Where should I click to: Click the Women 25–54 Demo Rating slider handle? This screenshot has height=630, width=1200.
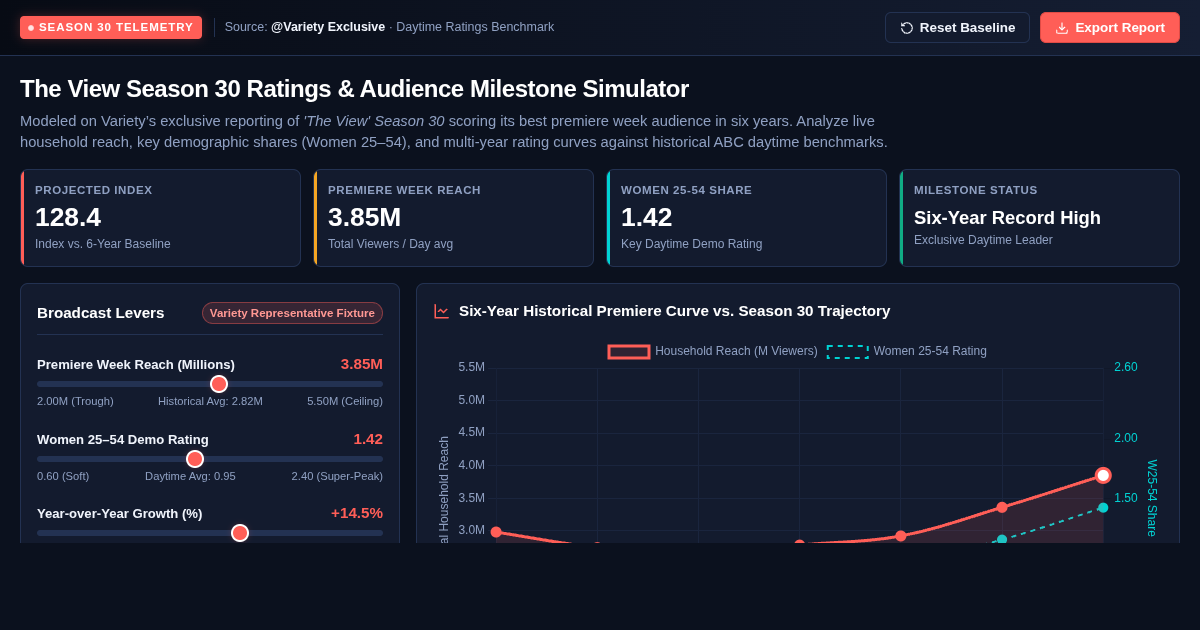pos(195,459)
